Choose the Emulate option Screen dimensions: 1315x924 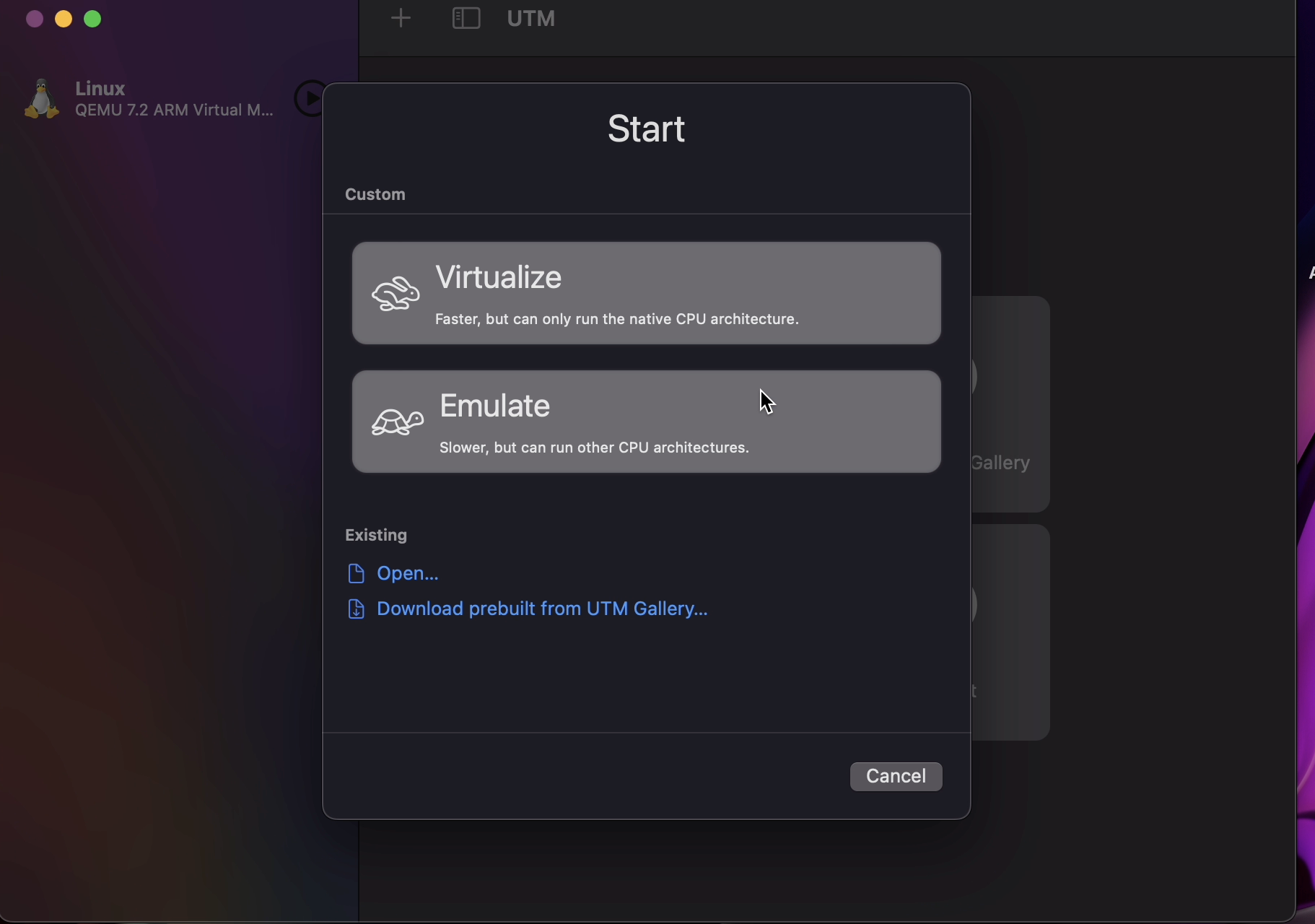coord(647,422)
